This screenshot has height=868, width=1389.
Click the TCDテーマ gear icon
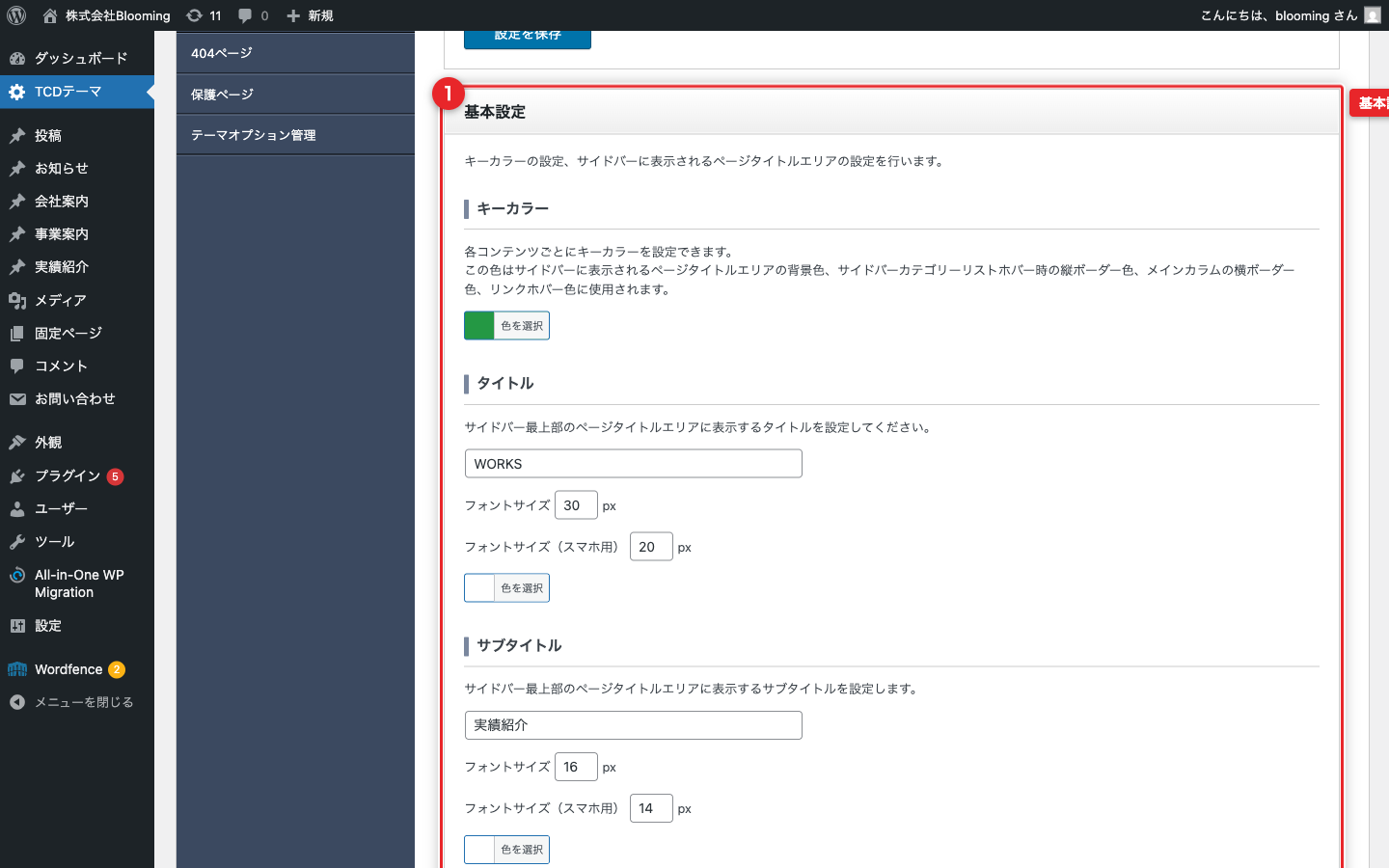[x=17, y=92]
